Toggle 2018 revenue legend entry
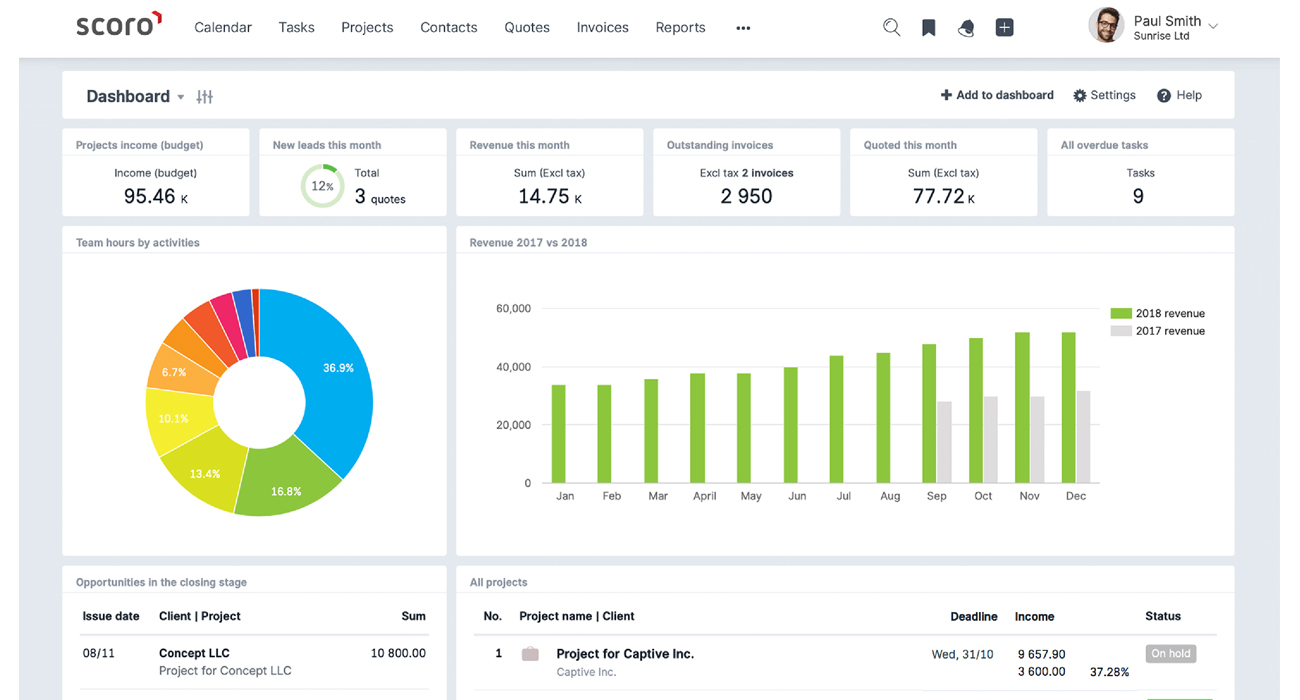Screen dimensions: 1300x700 [1158, 313]
